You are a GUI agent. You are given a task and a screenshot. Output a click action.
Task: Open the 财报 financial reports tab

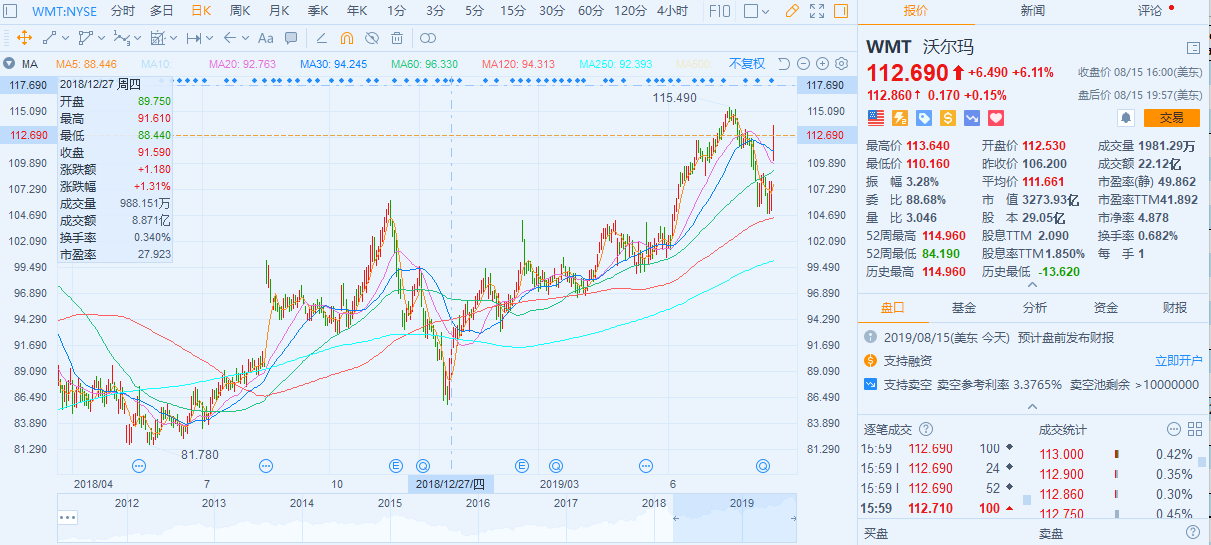pyautogui.click(x=1176, y=307)
